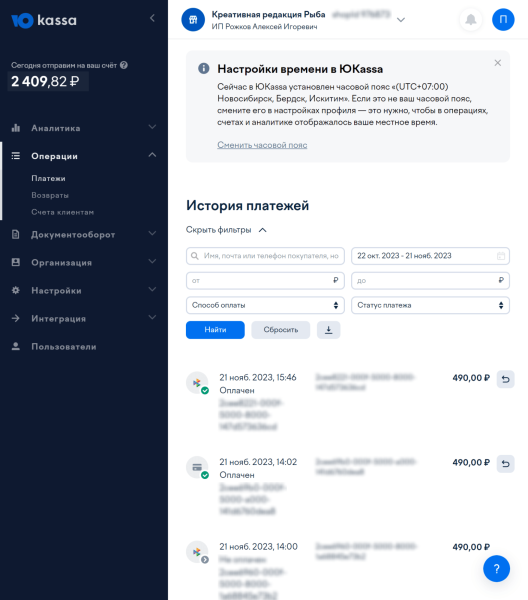
Task: Open Возвраты submenu item
Action: pos(50,195)
